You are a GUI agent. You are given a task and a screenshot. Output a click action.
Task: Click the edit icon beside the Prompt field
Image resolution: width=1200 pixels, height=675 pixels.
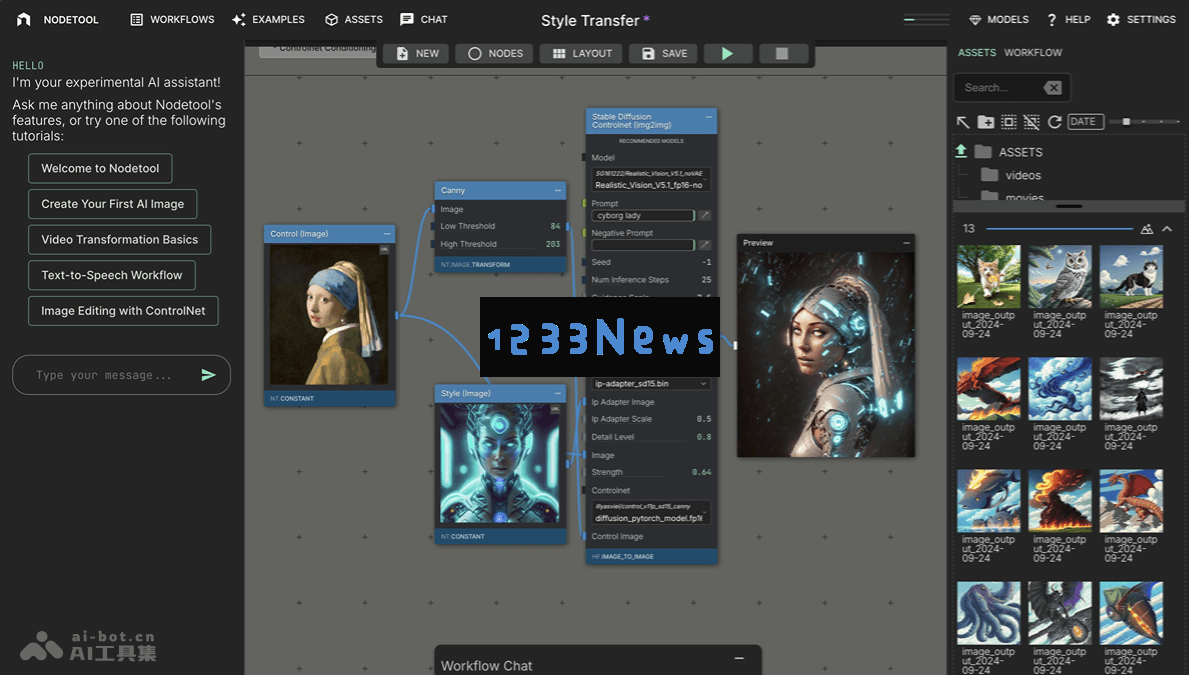pyautogui.click(x=704, y=216)
